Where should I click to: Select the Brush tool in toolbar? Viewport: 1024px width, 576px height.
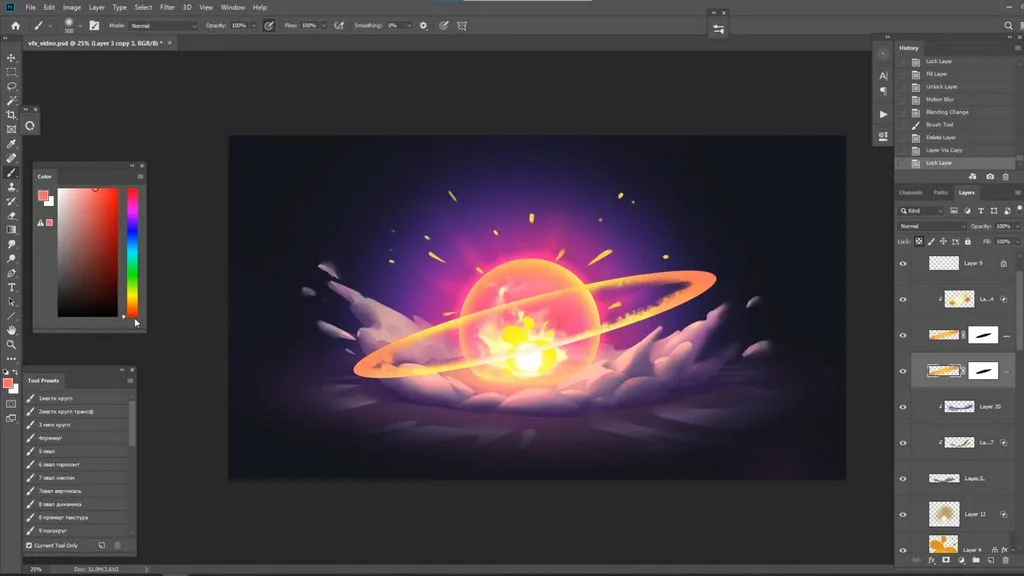pos(11,172)
